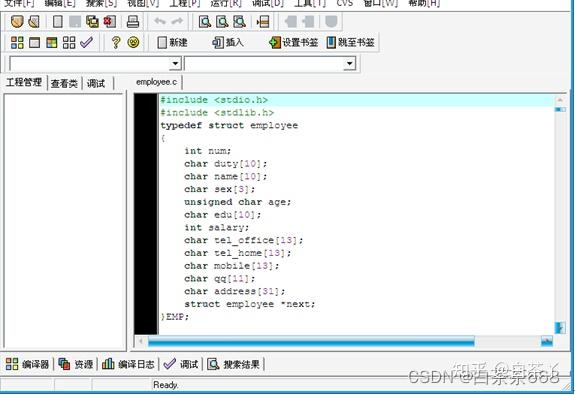Create a new source file via toolbar icon
This screenshot has width=575, height=395.
(x=58, y=22)
